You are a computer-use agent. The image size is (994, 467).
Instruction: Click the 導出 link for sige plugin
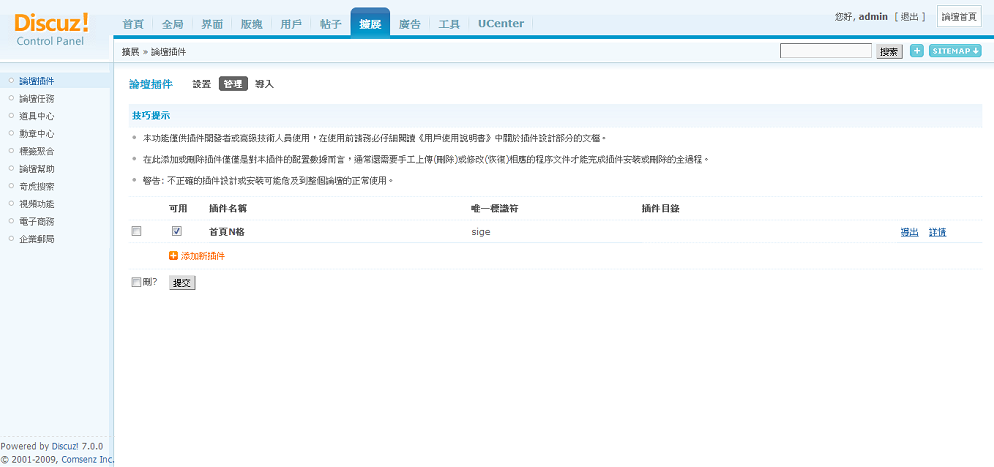909,232
